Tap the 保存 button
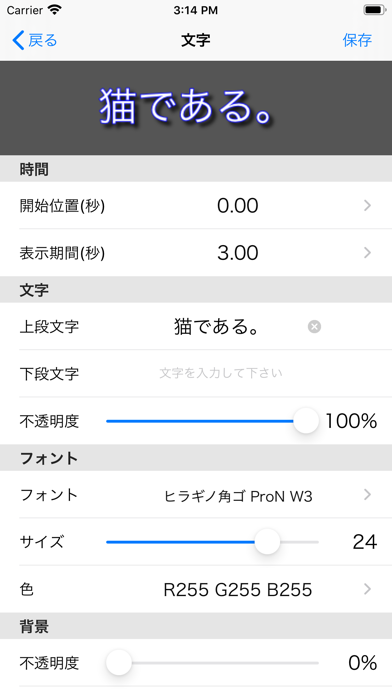392x696 pixels. pyautogui.click(x=357, y=40)
